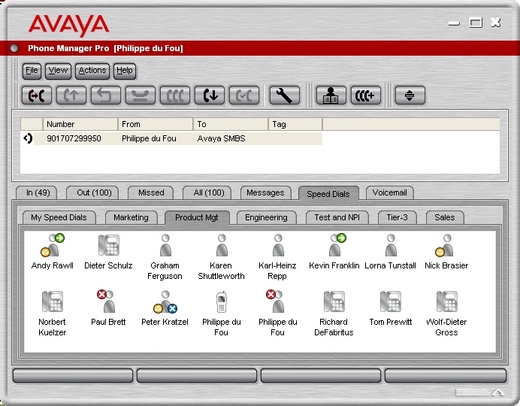Image resolution: width=520 pixels, height=406 pixels.
Task: Click the transfer return-arrow toolbar icon
Action: (x=106, y=95)
